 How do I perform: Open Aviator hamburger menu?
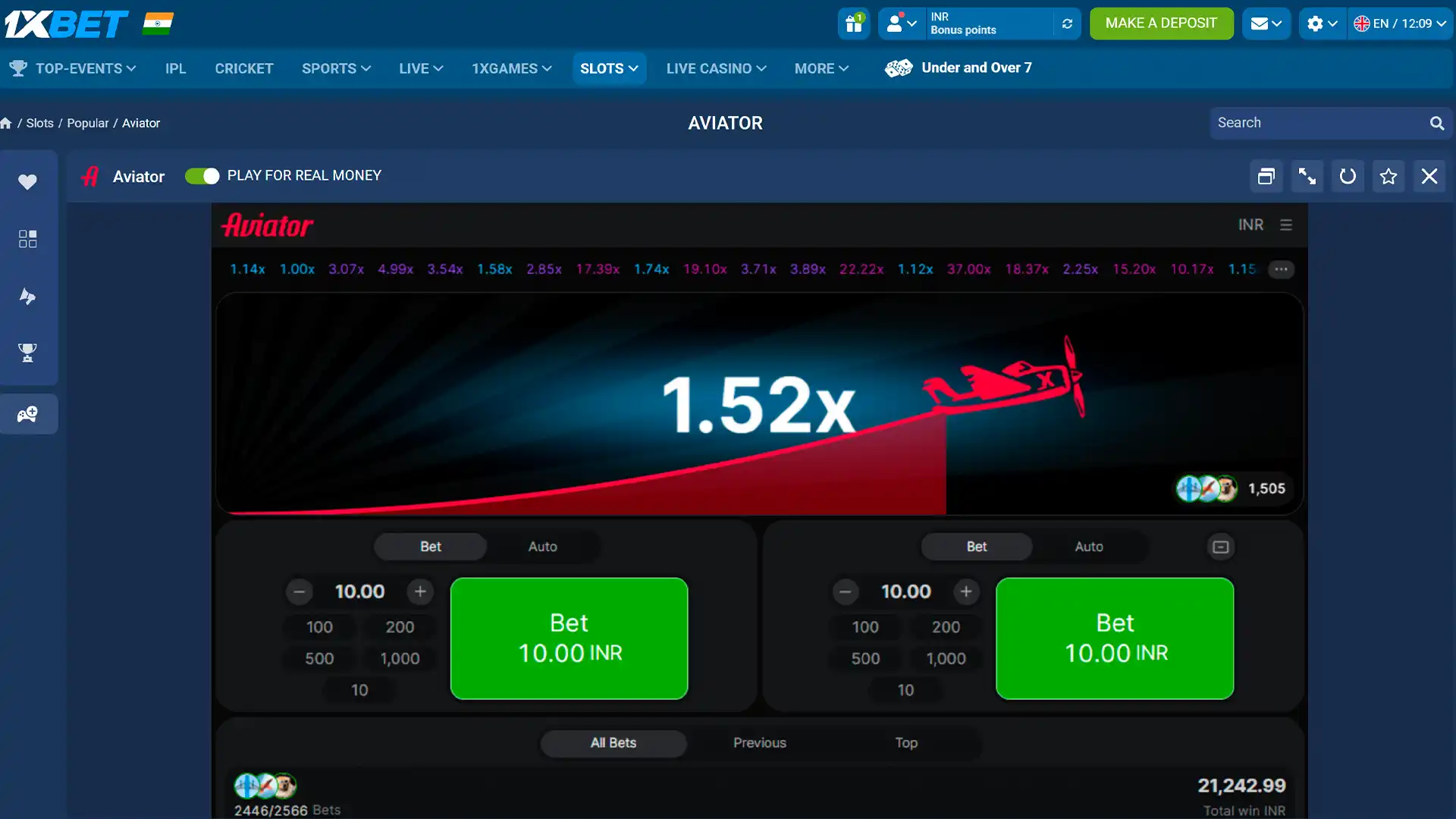click(1286, 225)
